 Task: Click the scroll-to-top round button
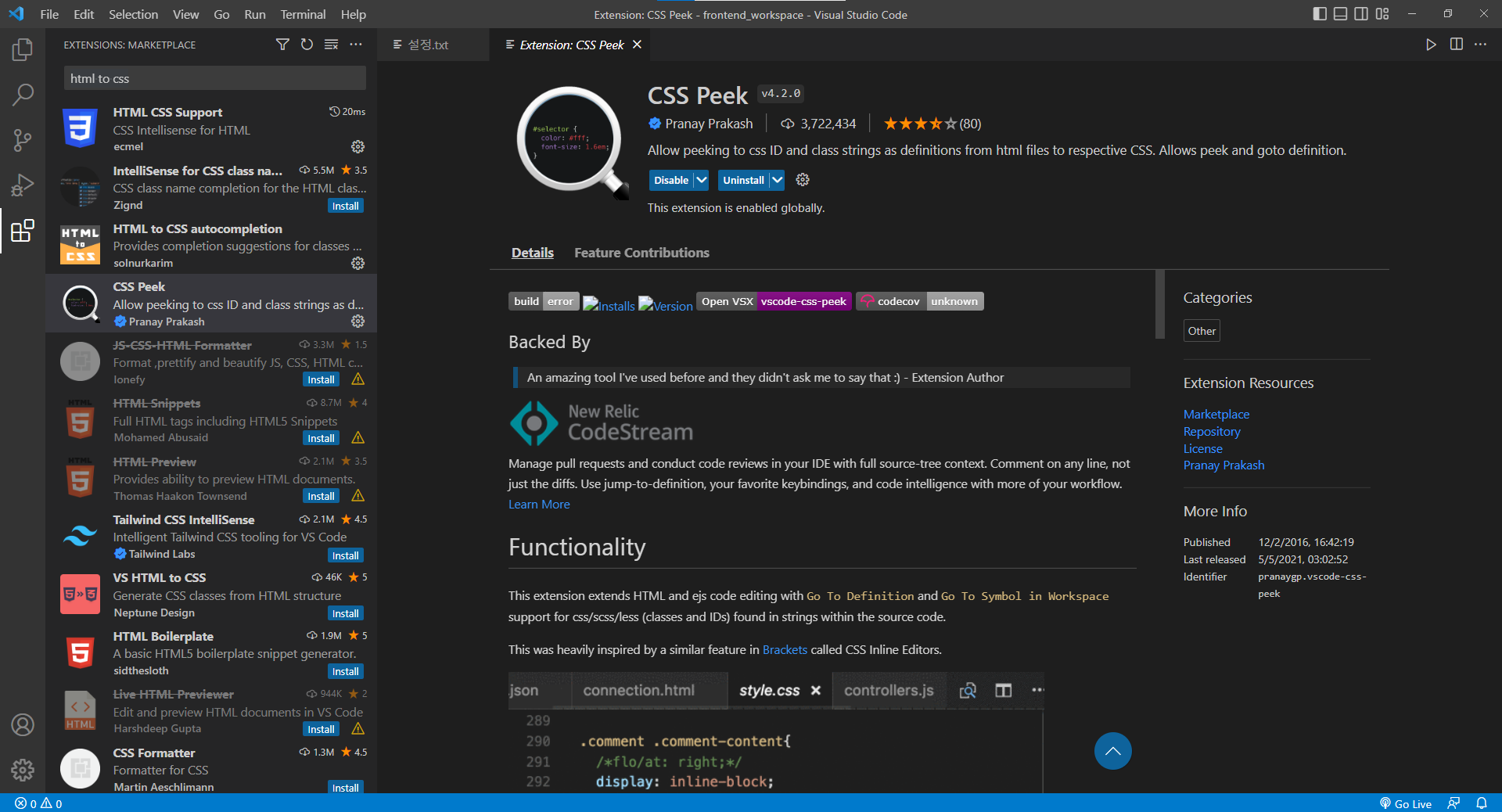point(1112,751)
